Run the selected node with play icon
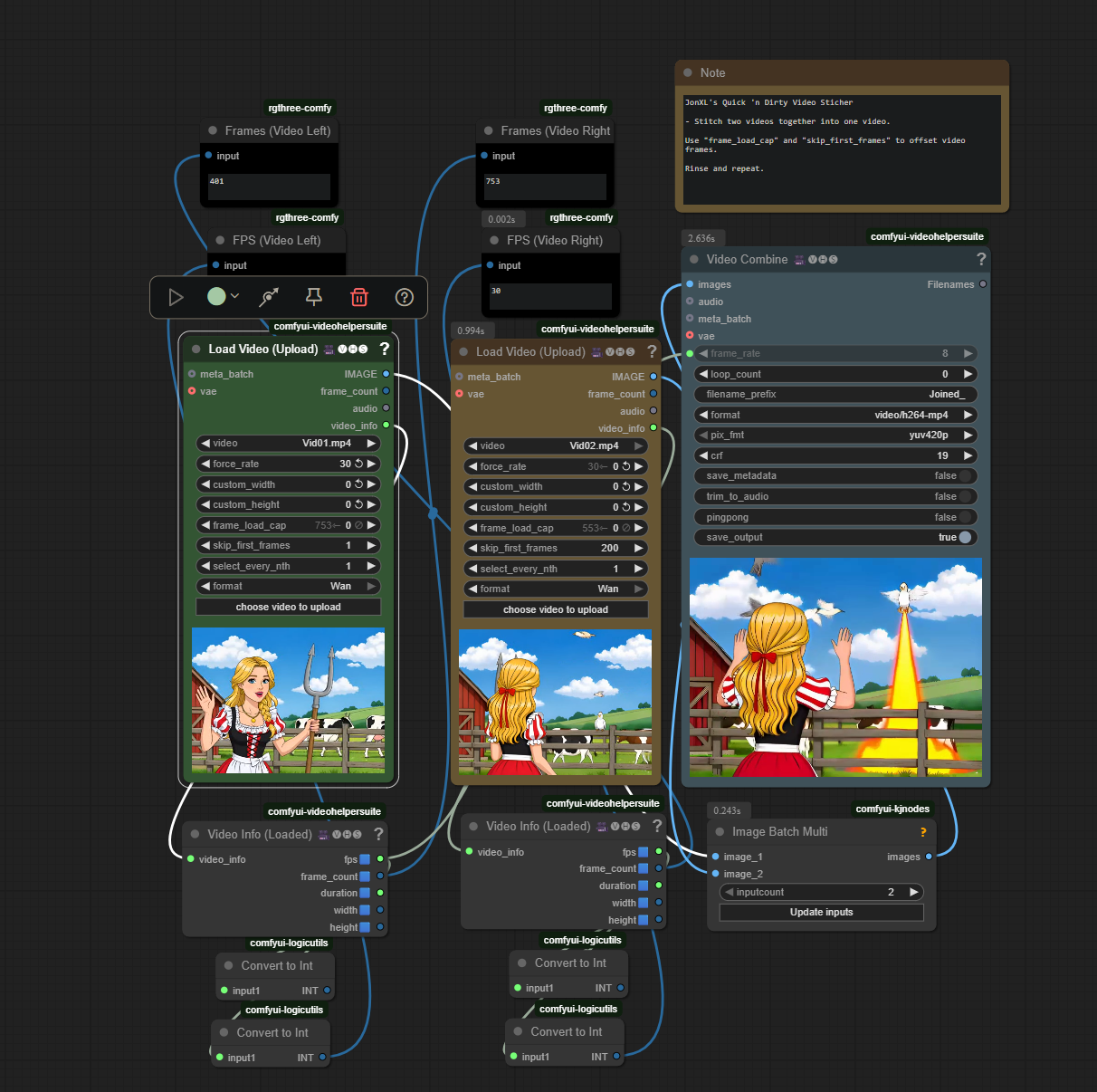The width and height of the screenshot is (1097, 1092). point(176,297)
